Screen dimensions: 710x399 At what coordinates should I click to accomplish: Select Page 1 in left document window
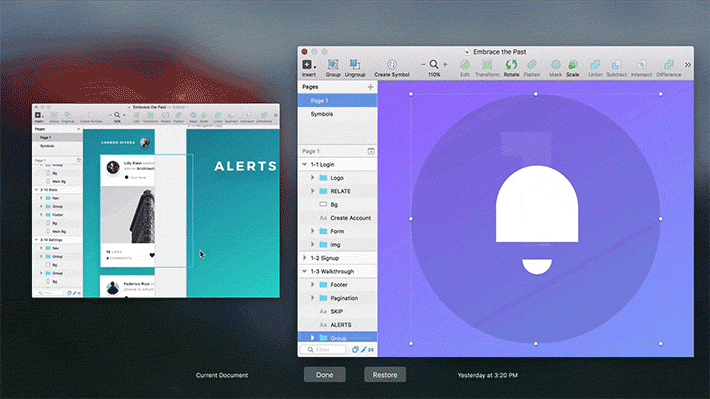(x=58, y=137)
